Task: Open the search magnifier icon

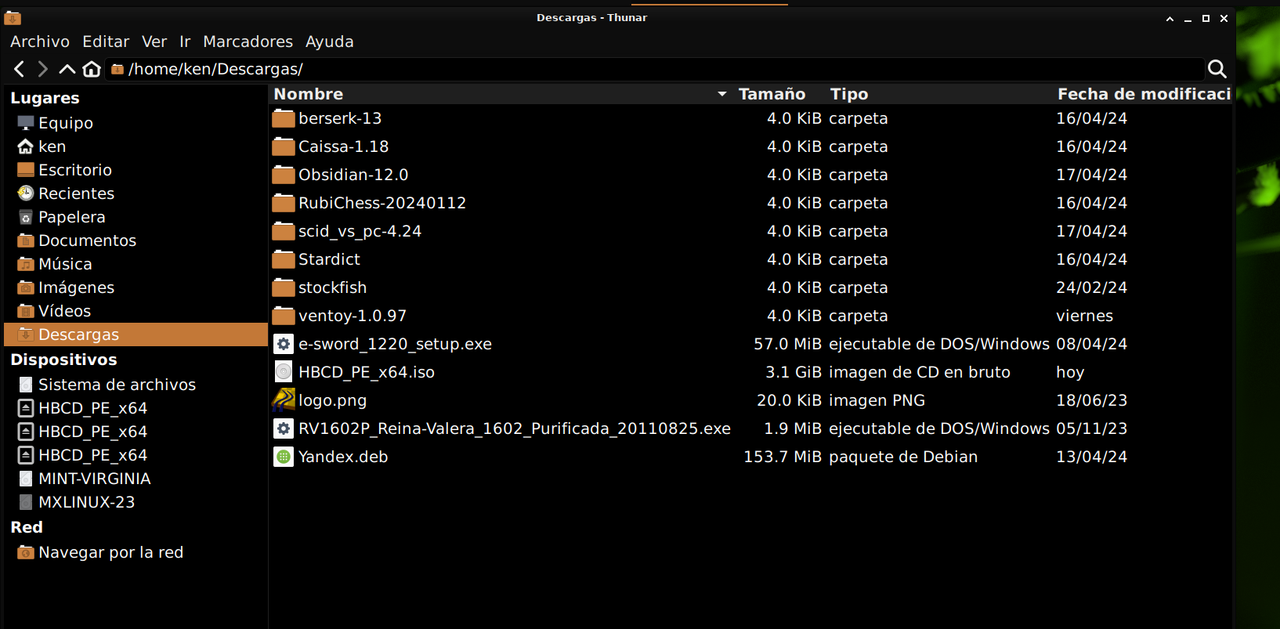Action: 1217,69
